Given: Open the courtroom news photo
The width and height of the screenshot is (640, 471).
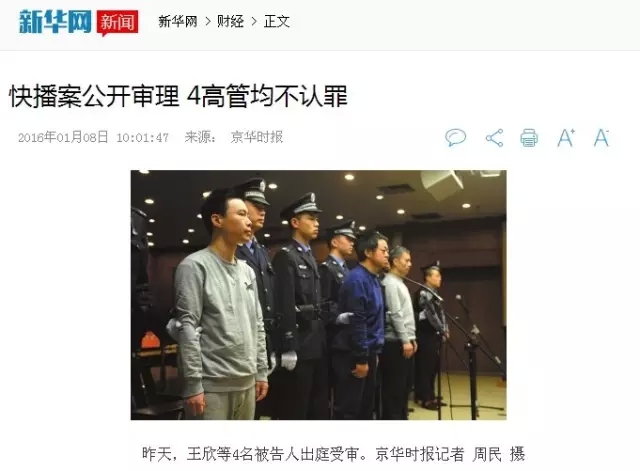Looking at the screenshot, I should tap(318, 295).
